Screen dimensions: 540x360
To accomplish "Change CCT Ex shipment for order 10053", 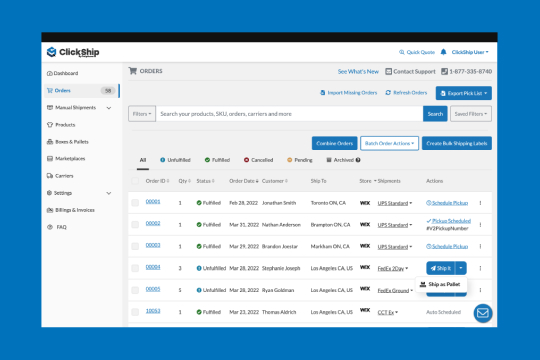I will (x=387, y=312).
